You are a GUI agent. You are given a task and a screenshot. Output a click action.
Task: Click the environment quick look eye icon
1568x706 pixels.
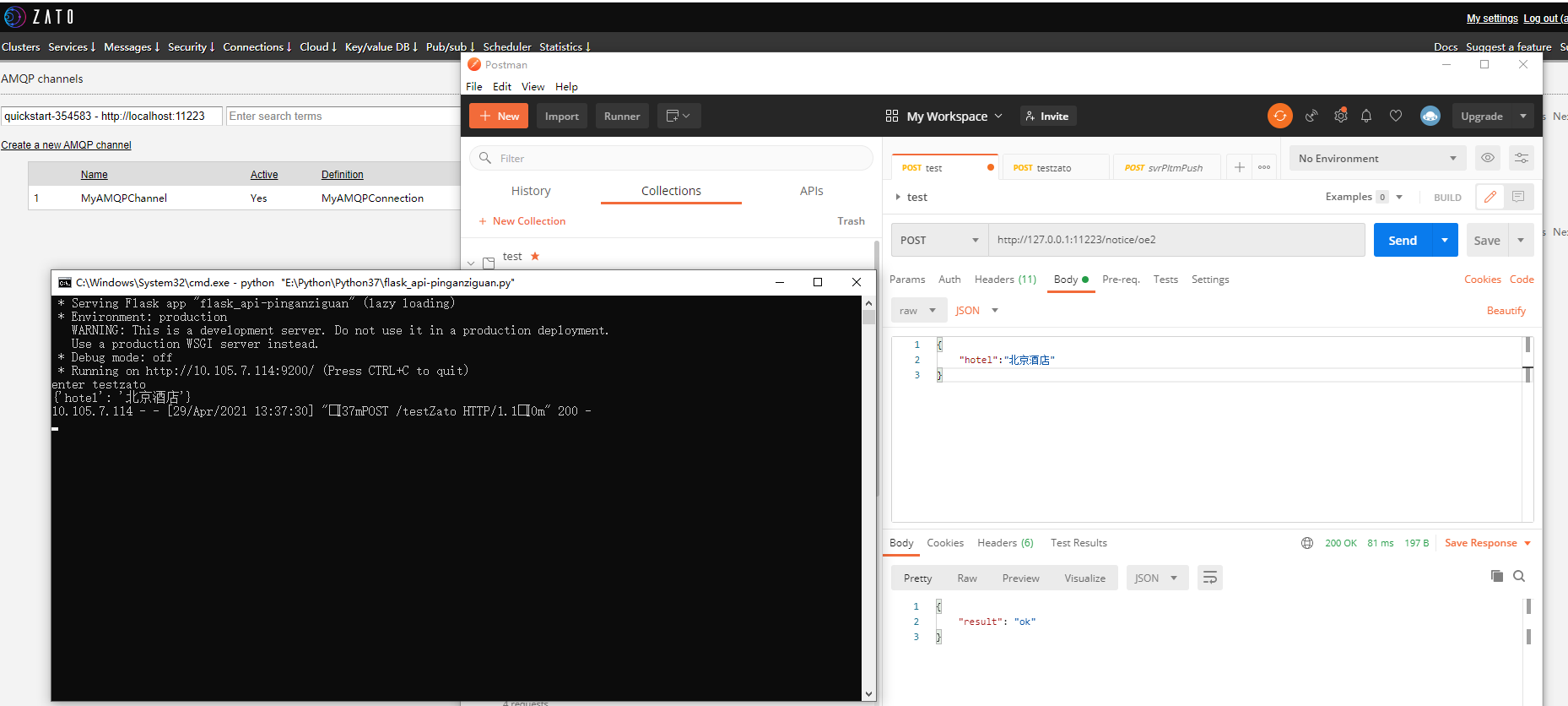[1488, 158]
